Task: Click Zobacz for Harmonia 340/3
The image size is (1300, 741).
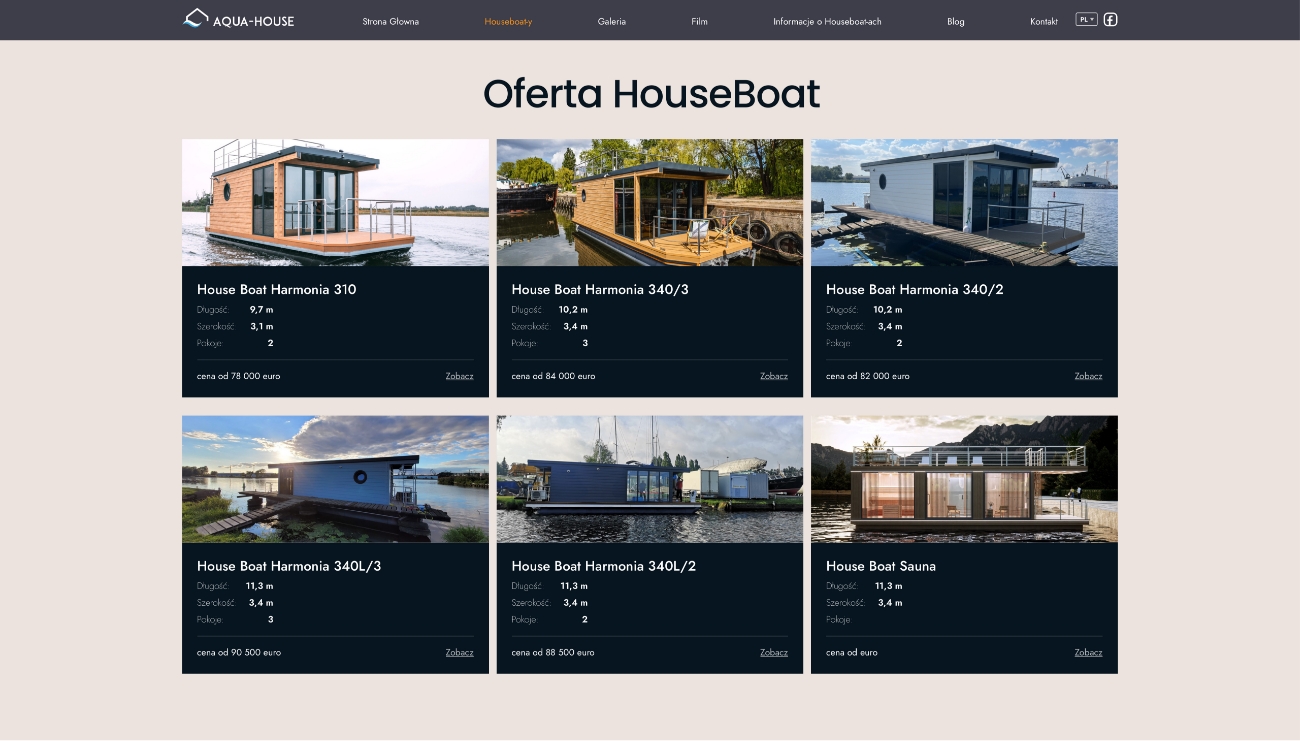Action: click(773, 376)
